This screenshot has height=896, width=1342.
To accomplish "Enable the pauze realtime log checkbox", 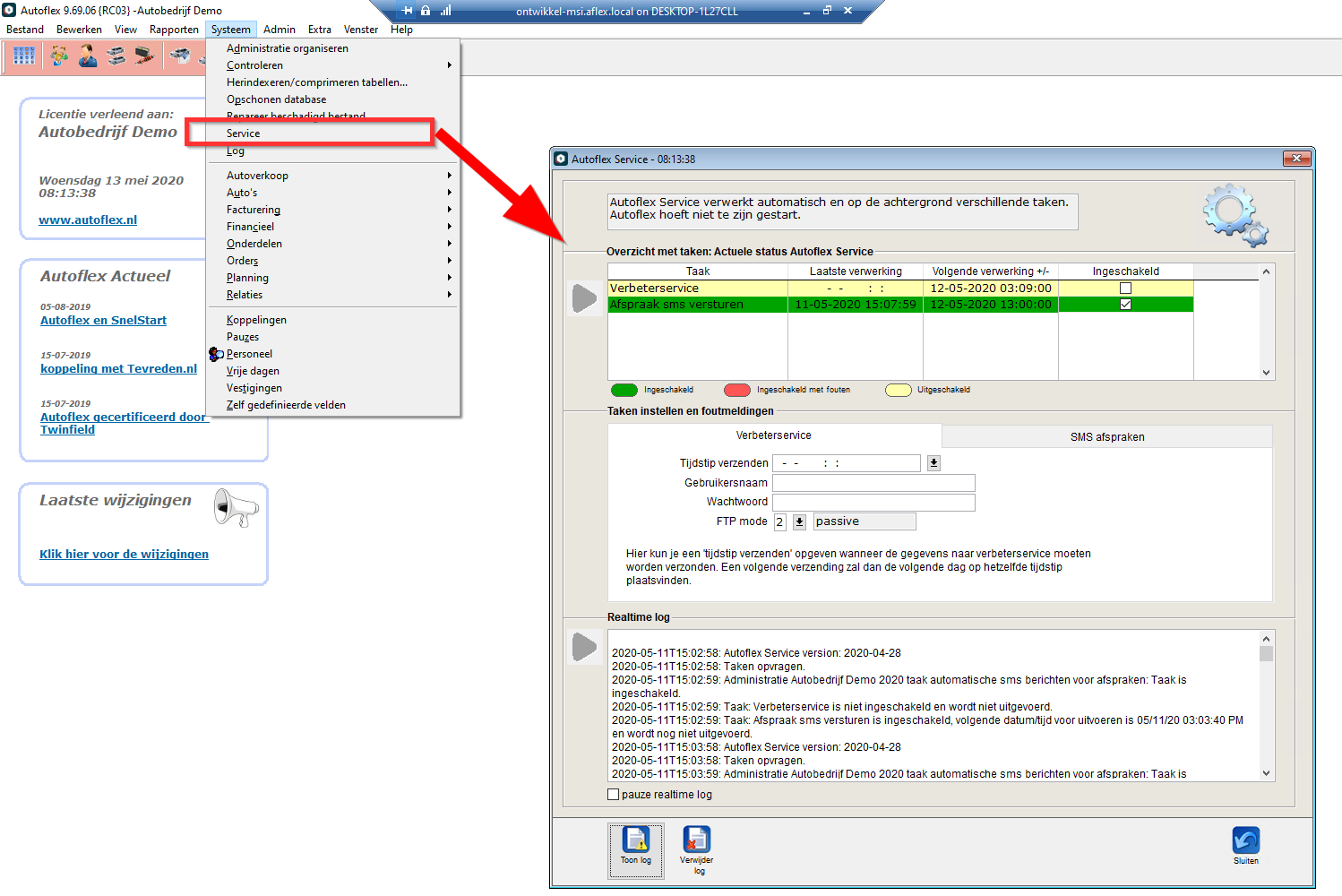I will tap(614, 795).
